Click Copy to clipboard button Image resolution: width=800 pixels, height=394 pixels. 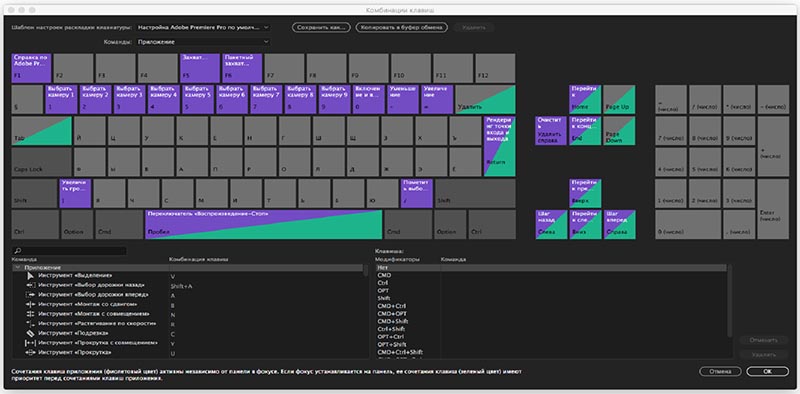point(402,27)
